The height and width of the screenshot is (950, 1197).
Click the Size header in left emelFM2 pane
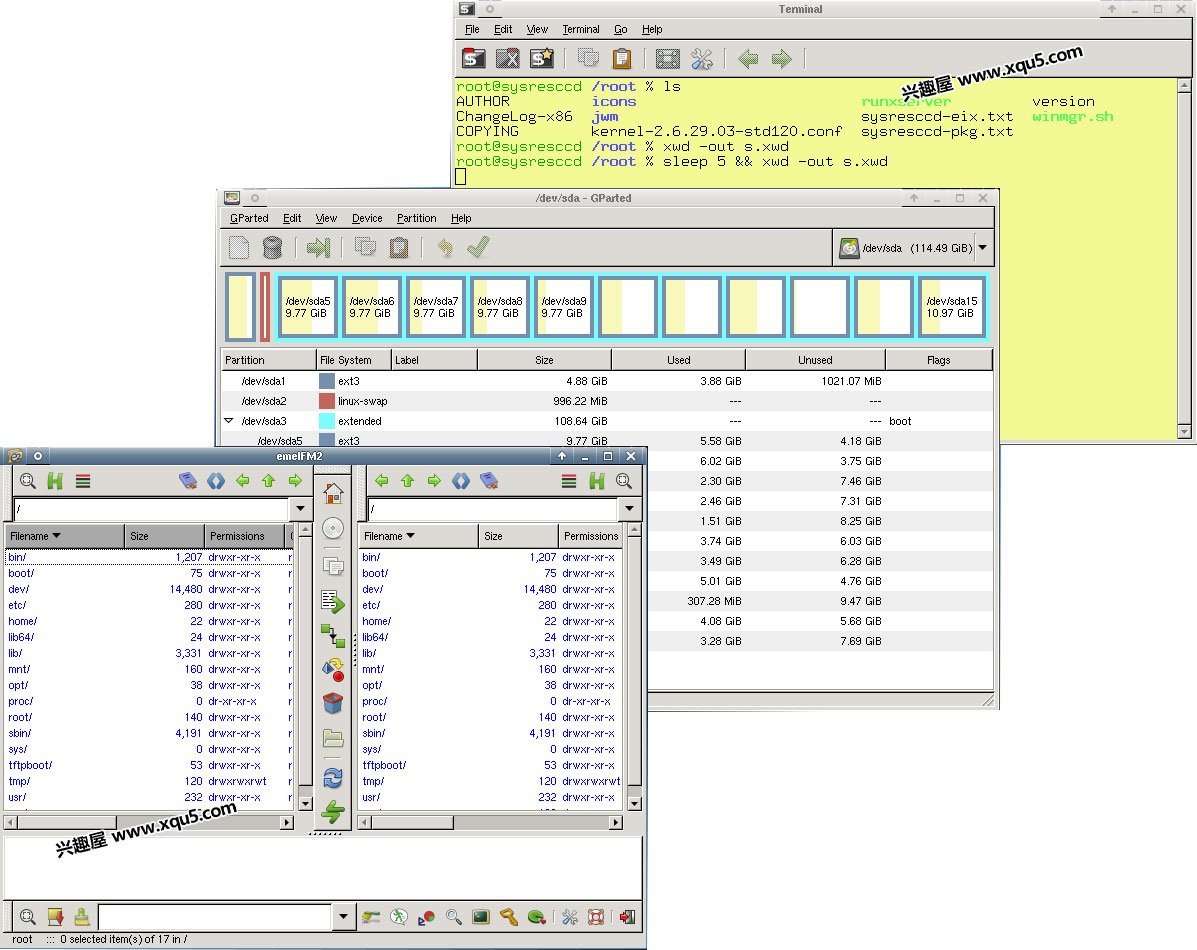164,536
